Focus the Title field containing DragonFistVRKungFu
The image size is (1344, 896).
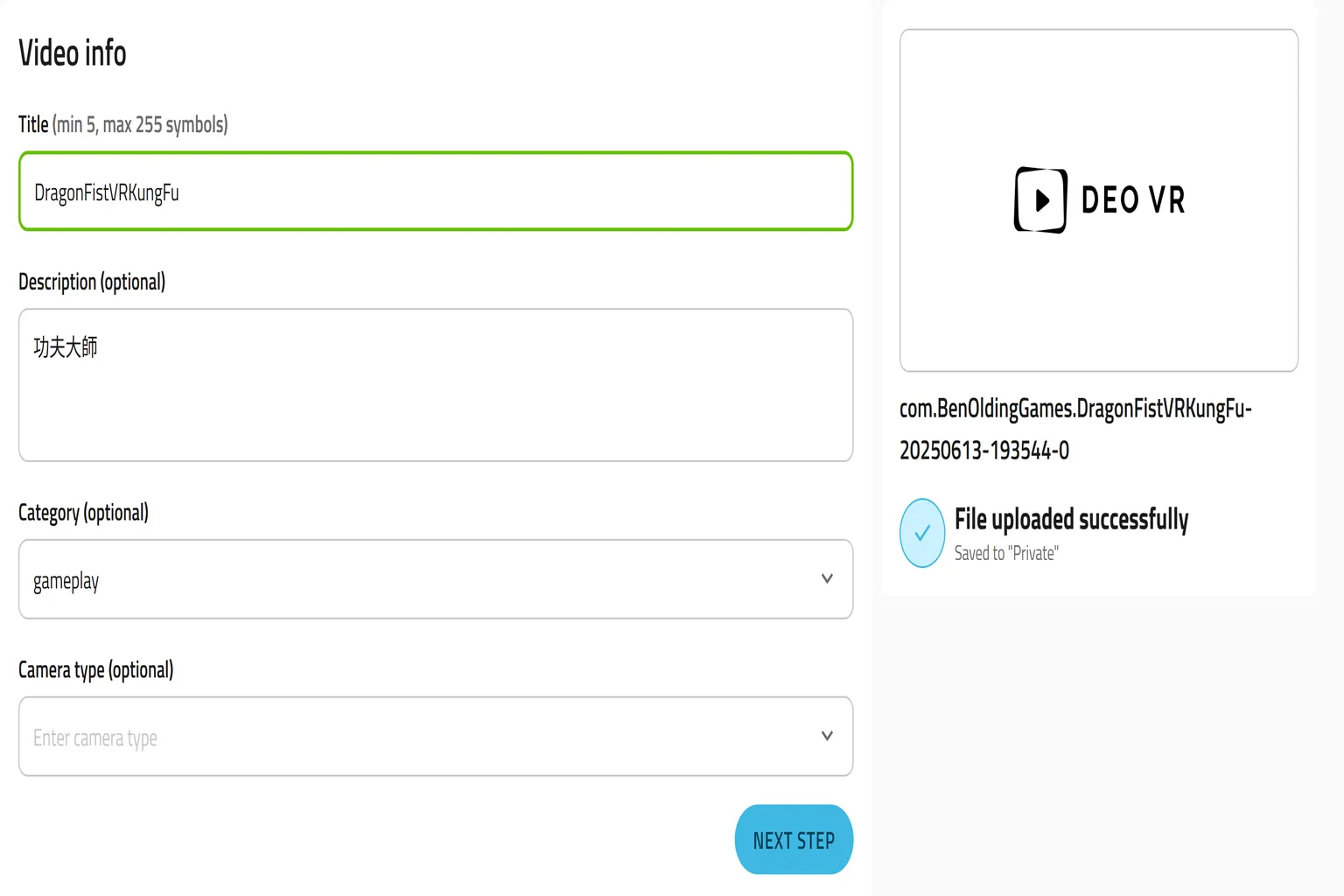(435, 192)
